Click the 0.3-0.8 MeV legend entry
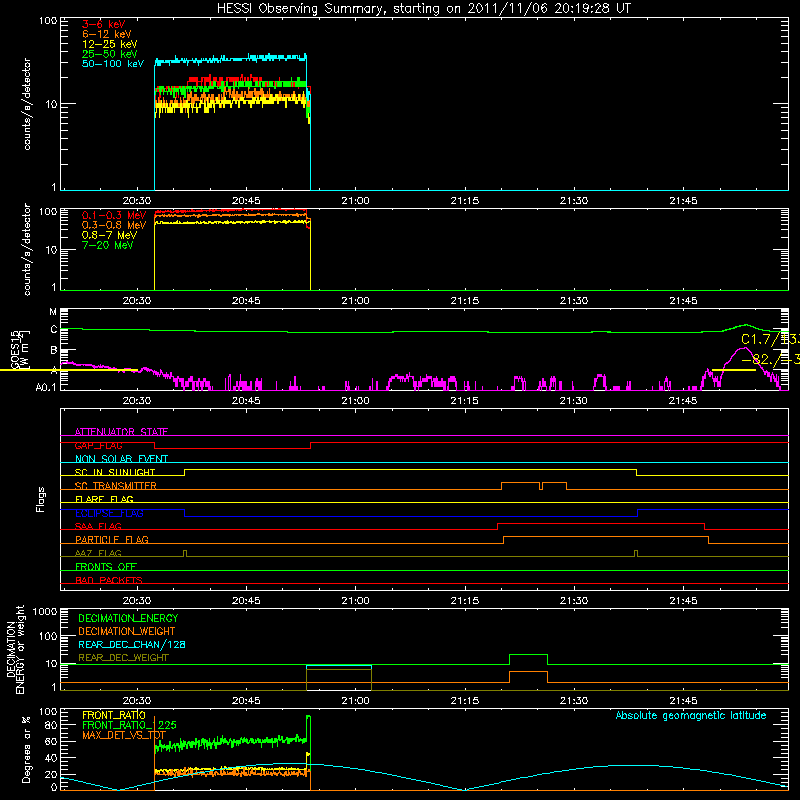The width and height of the screenshot is (800, 800). (x=114, y=225)
